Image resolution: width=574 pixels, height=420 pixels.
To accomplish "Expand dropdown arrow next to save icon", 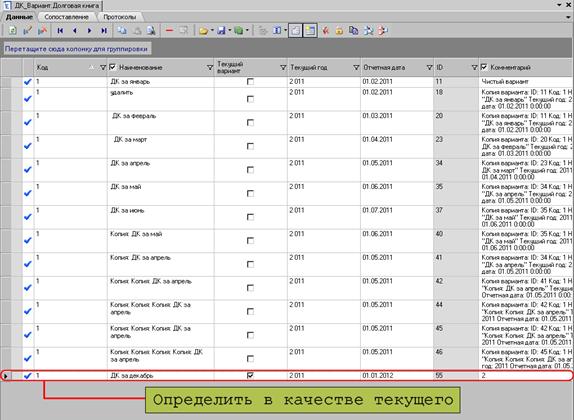I will click(230, 31).
